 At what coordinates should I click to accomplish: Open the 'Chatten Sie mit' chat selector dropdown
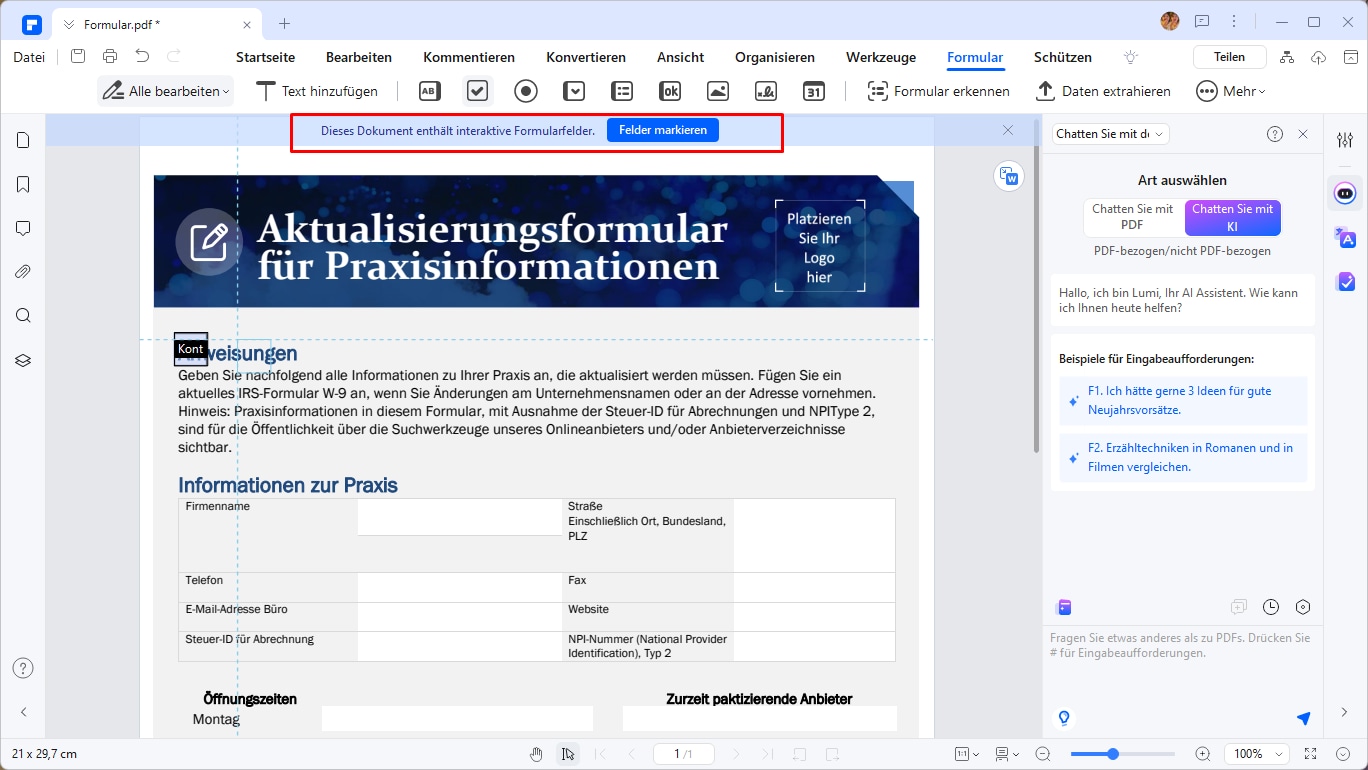pos(1110,133)
